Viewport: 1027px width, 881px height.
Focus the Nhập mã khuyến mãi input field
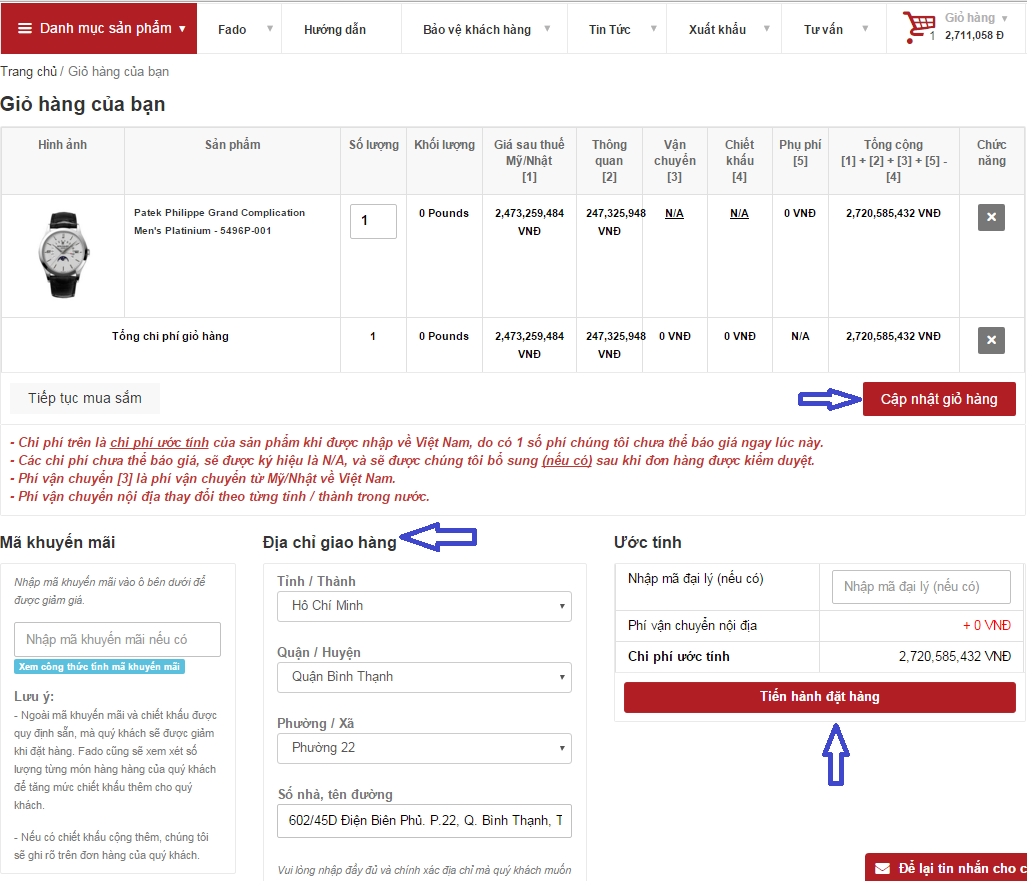pos(117,639)
